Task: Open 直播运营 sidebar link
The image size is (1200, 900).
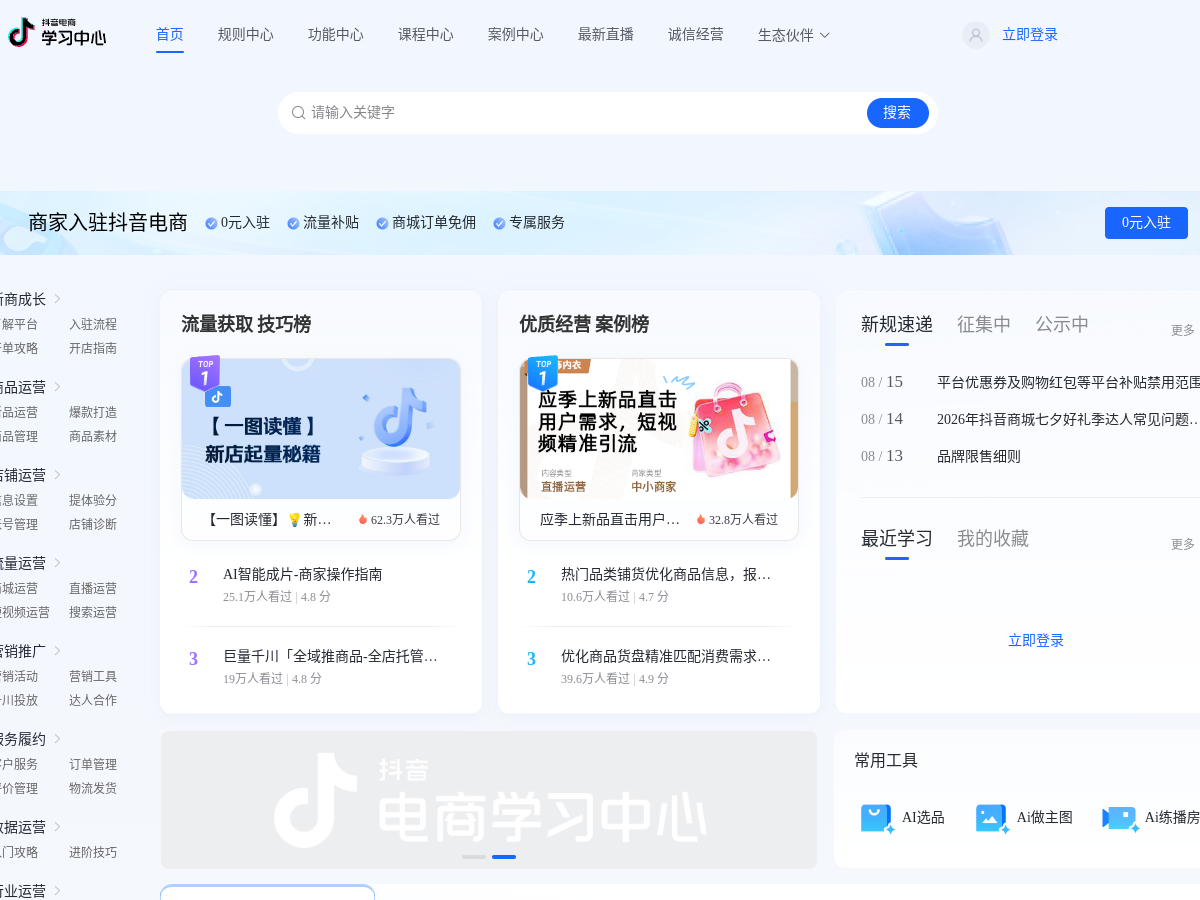Action: (x=93, y=589)
